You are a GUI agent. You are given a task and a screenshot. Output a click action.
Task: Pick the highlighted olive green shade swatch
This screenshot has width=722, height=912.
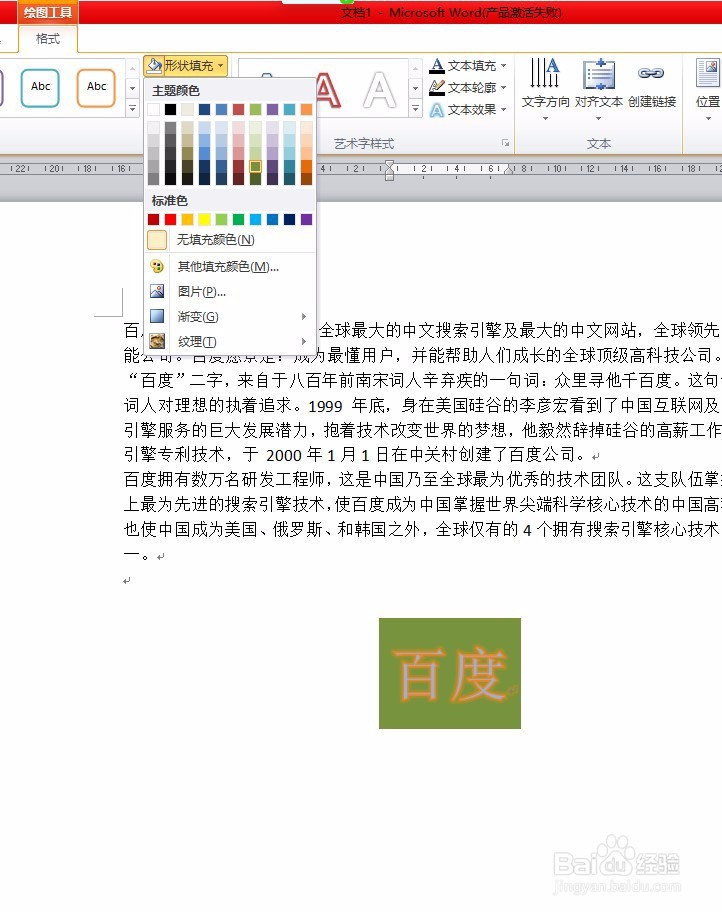point(255,166)
